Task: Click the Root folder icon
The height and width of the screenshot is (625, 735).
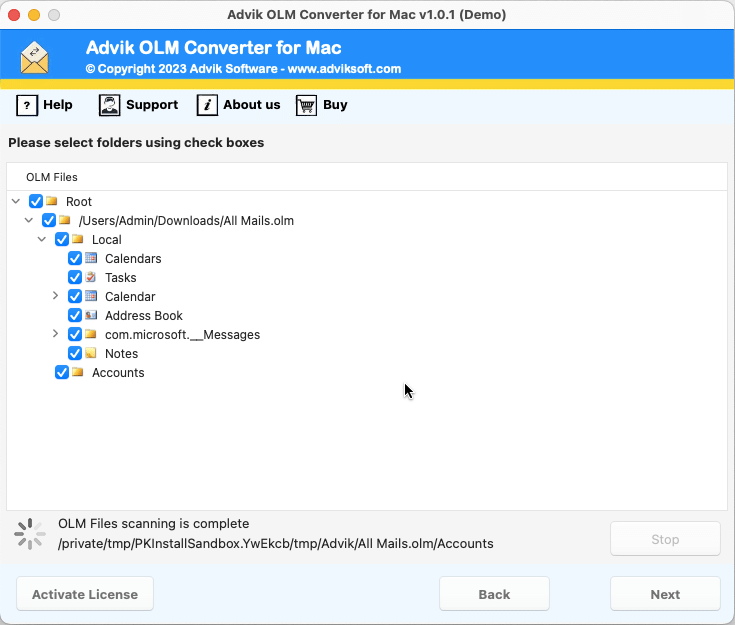Action: pos(52,201)
